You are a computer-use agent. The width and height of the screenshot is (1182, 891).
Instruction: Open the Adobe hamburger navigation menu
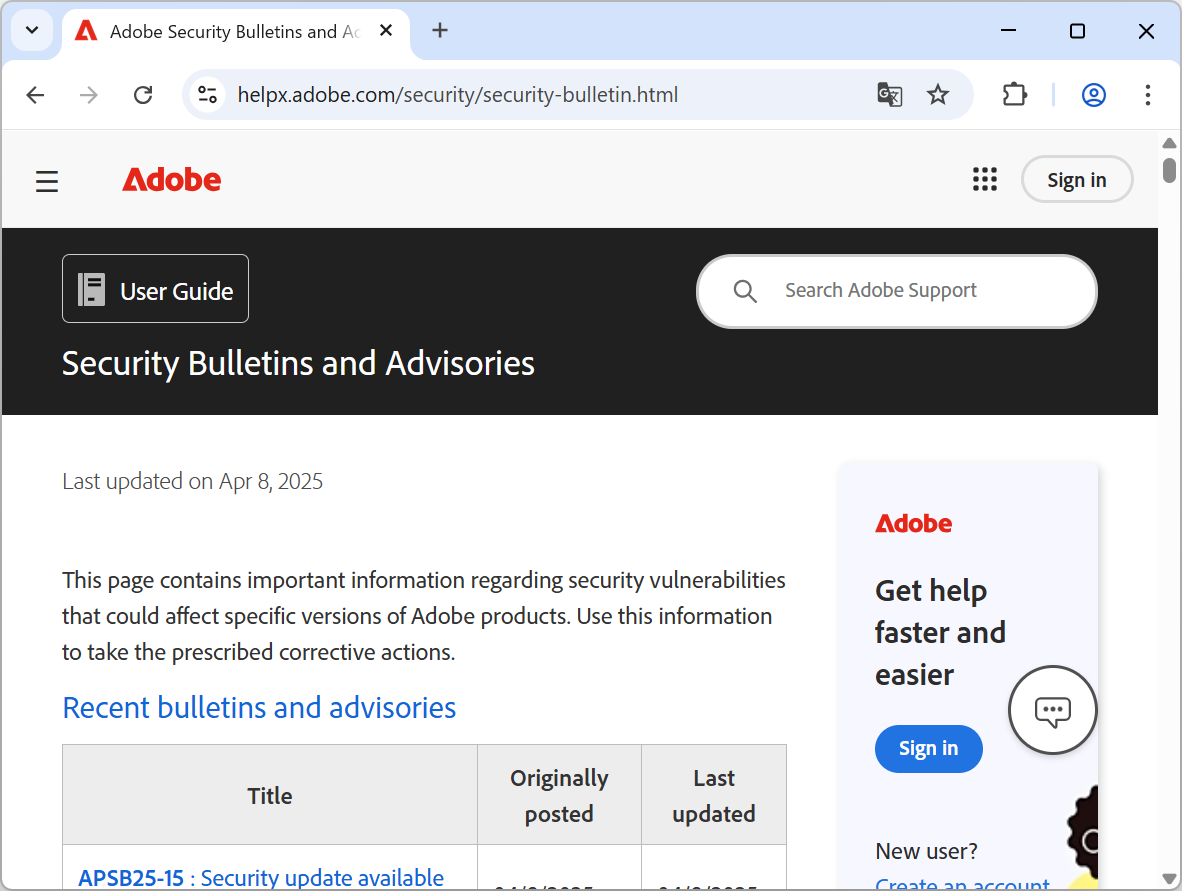pyautogui.click(x=47, y=181)
